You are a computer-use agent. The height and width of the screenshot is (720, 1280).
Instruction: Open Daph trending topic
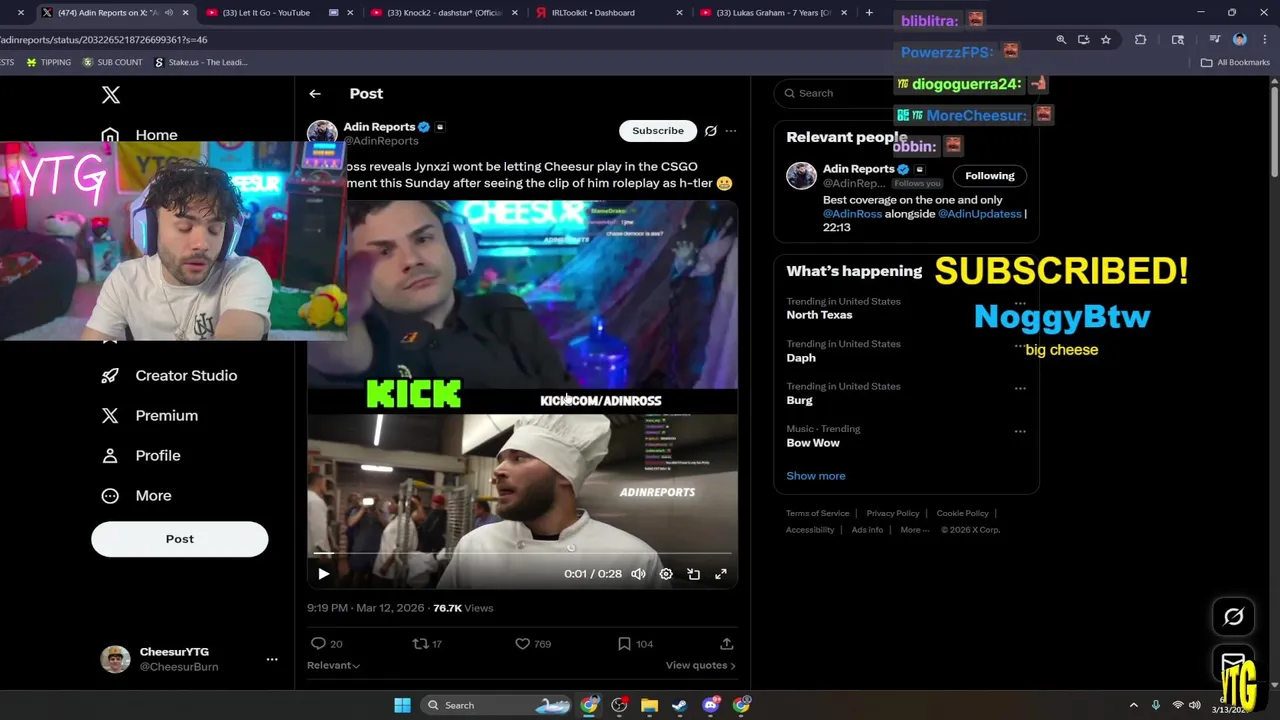(801, 358)
